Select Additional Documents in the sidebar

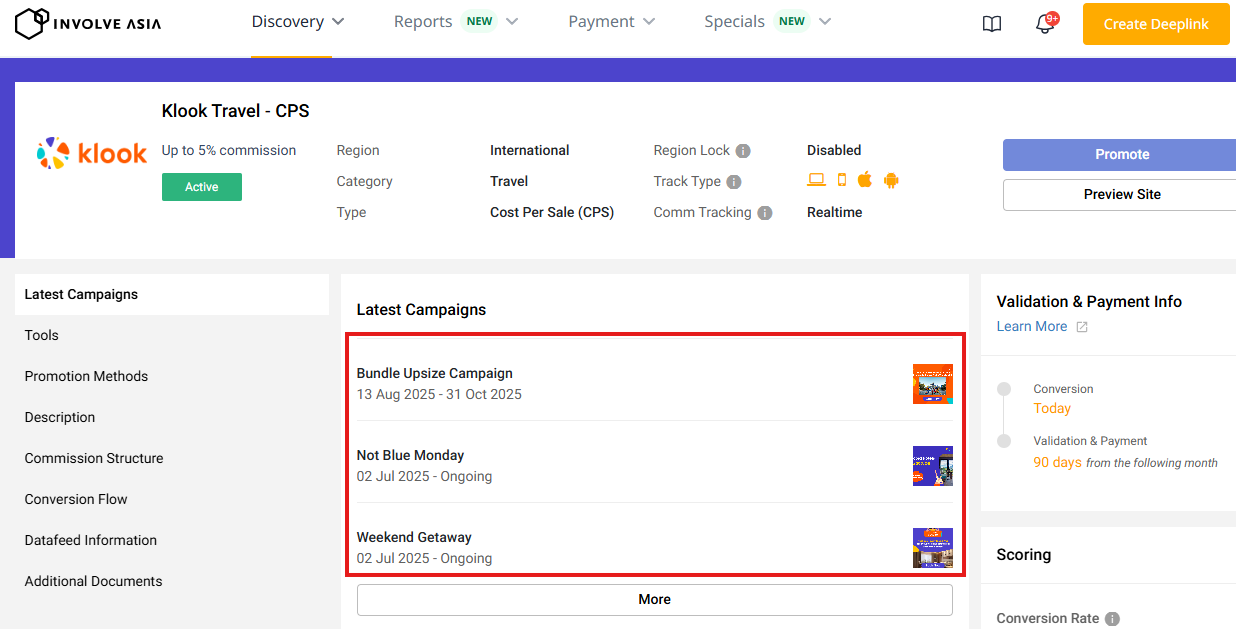click(x=172, y=582)
